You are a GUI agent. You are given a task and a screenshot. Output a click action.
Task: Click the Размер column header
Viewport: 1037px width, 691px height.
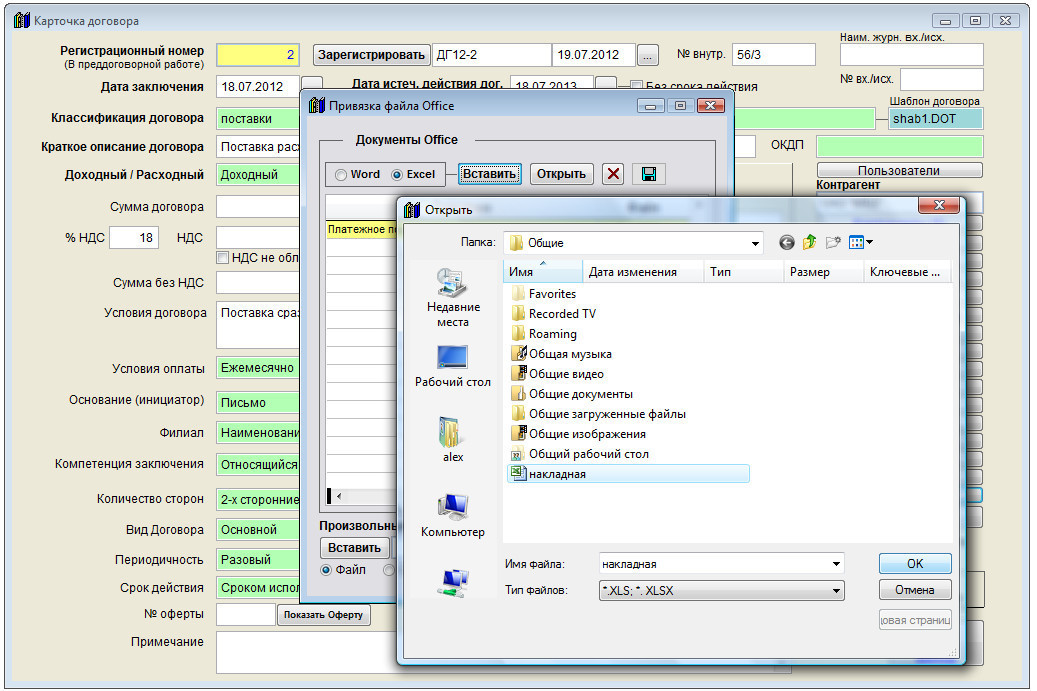coord(809,272)
